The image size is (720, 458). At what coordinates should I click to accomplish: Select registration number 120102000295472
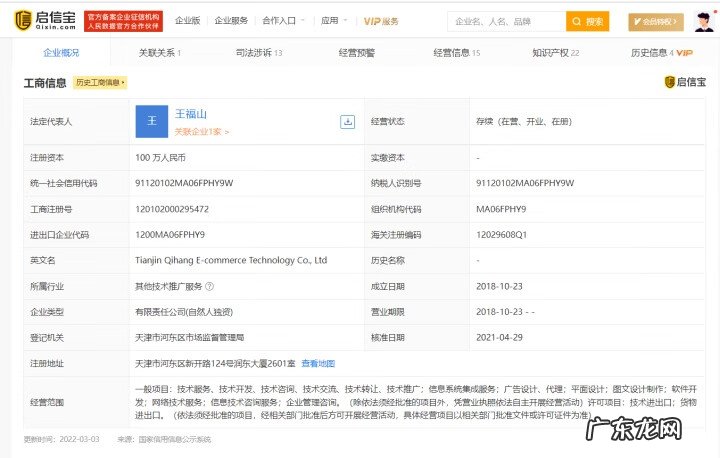pos(172,209)
